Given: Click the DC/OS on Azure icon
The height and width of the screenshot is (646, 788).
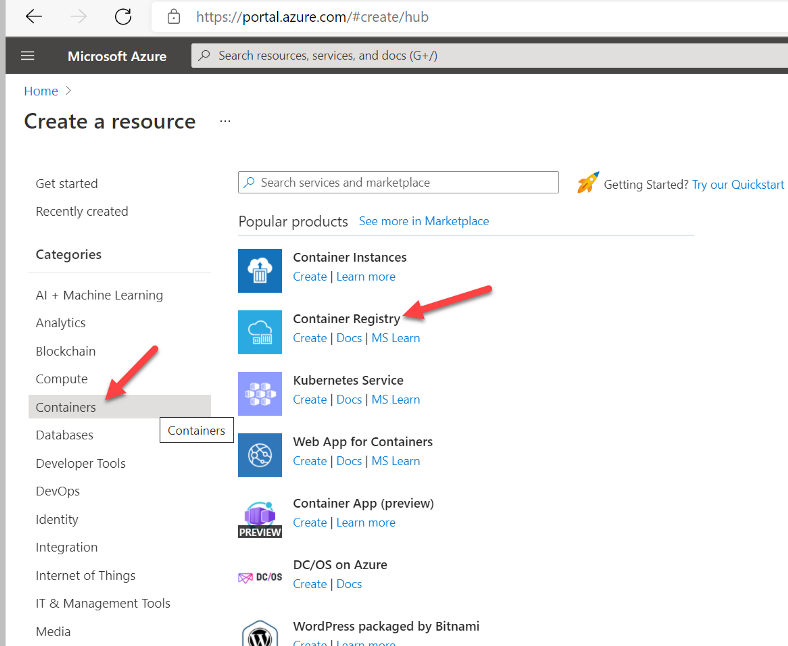Looking at the screenshot, I should click(x=260, y=577).
